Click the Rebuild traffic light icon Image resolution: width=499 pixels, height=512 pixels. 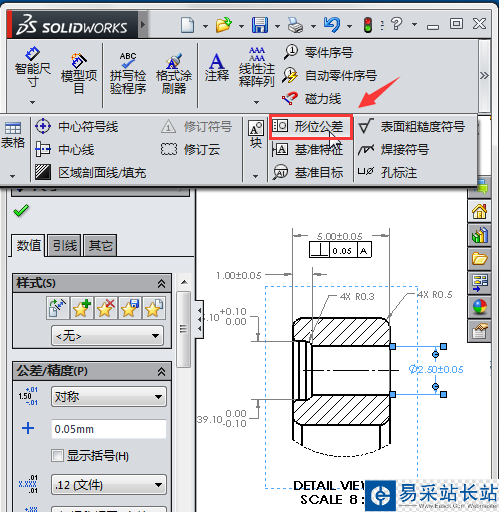click(368, 25)
